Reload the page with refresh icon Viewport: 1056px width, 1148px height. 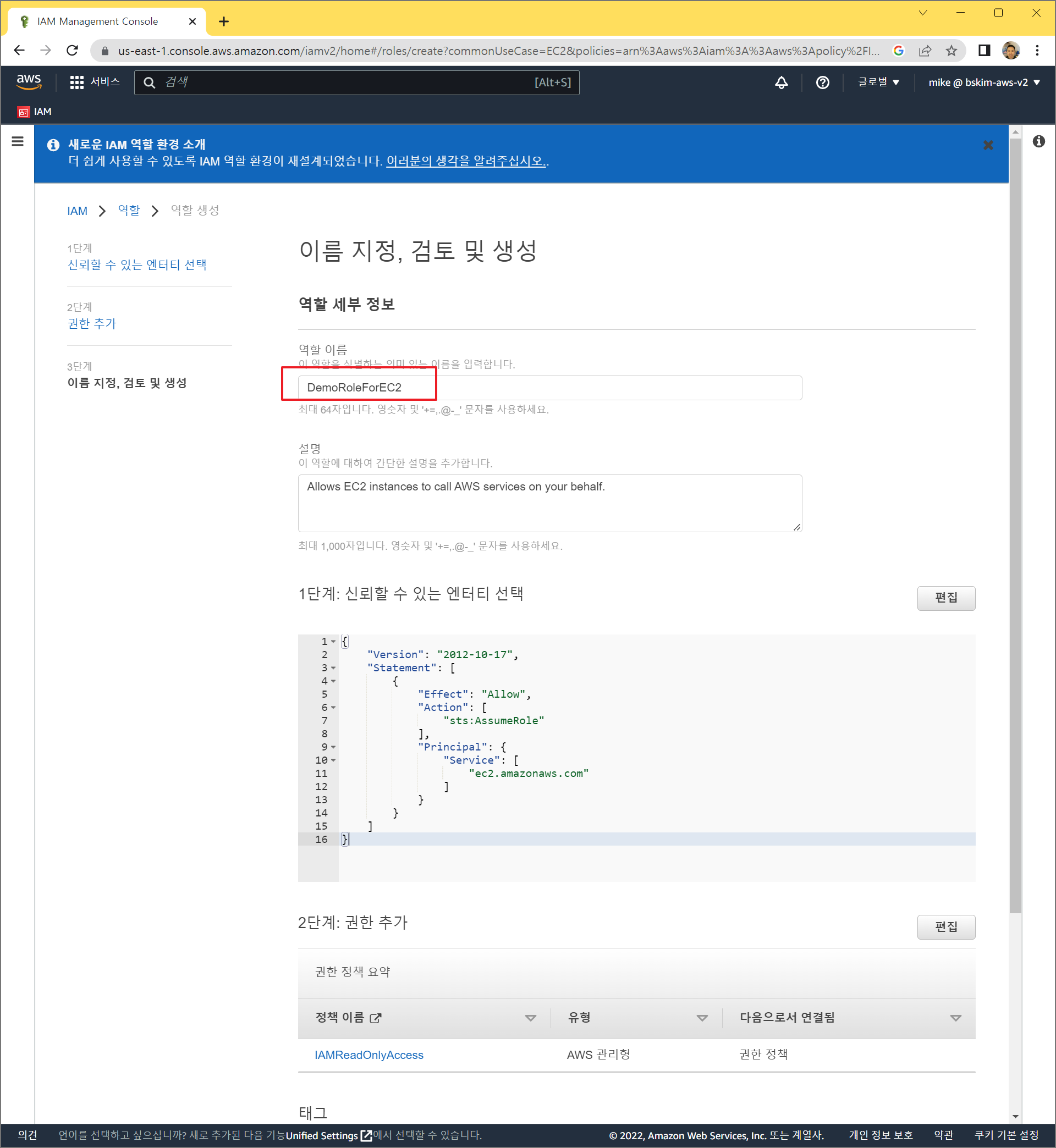[x=73, y=50]
